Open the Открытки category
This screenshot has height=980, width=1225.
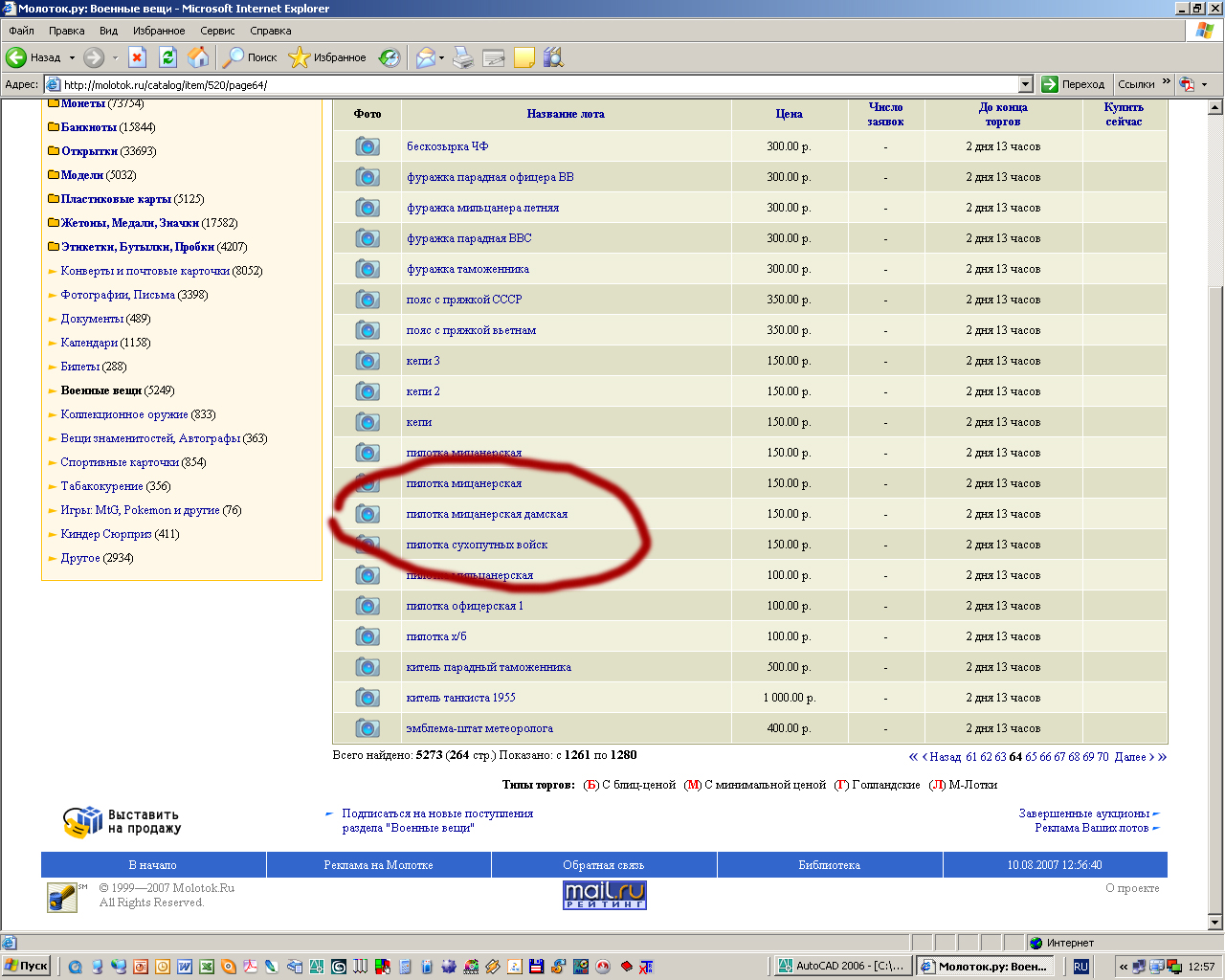click(x=89, y=151)
